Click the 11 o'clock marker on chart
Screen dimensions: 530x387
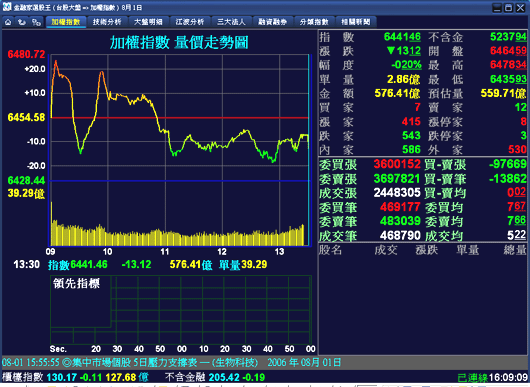[x=165, y=251]
